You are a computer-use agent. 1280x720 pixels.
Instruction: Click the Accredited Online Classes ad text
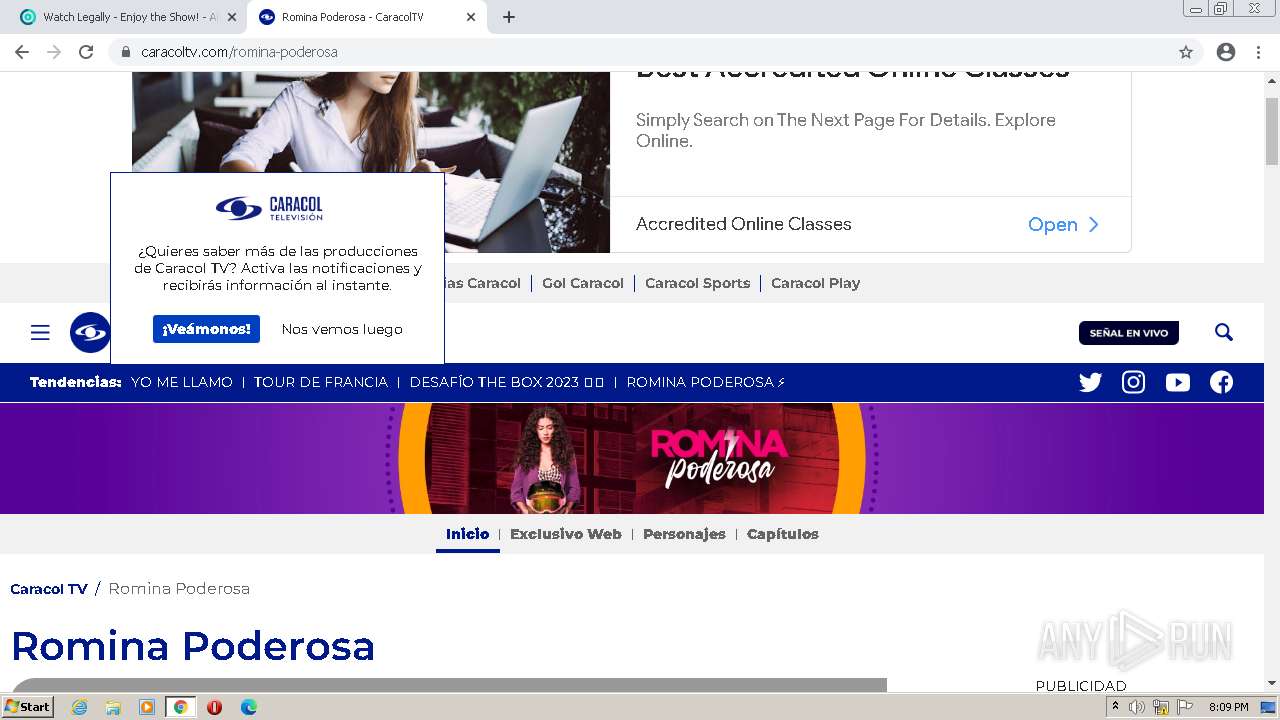pos(744,224)
